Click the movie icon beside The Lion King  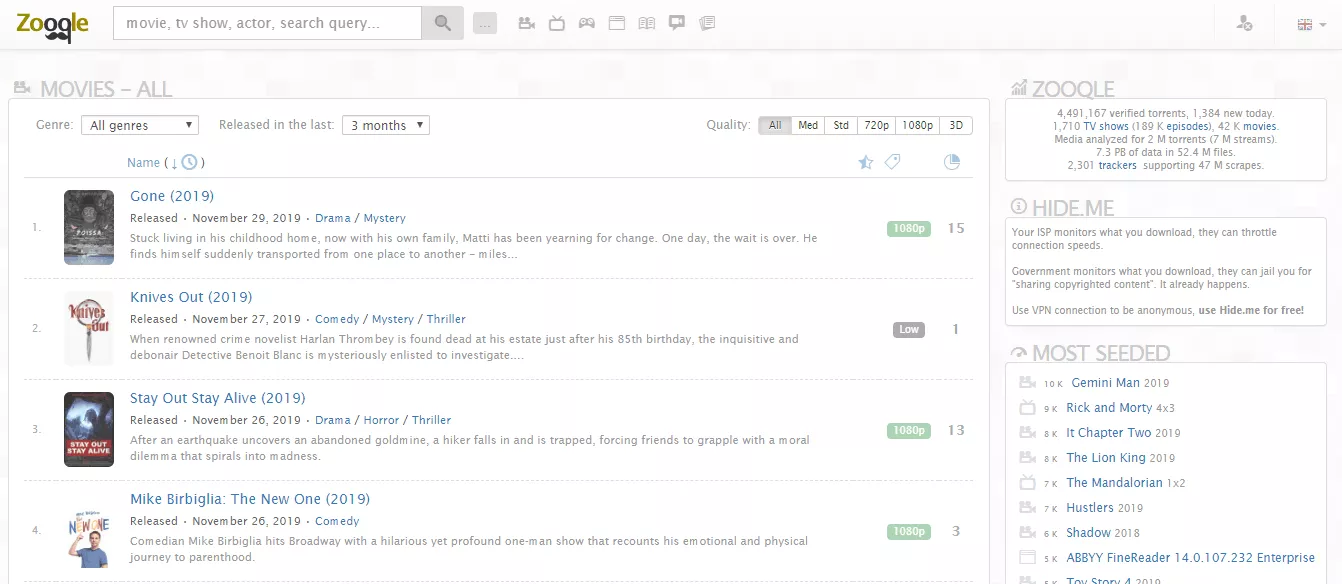pyautogui.click(x=1027, y=458)
